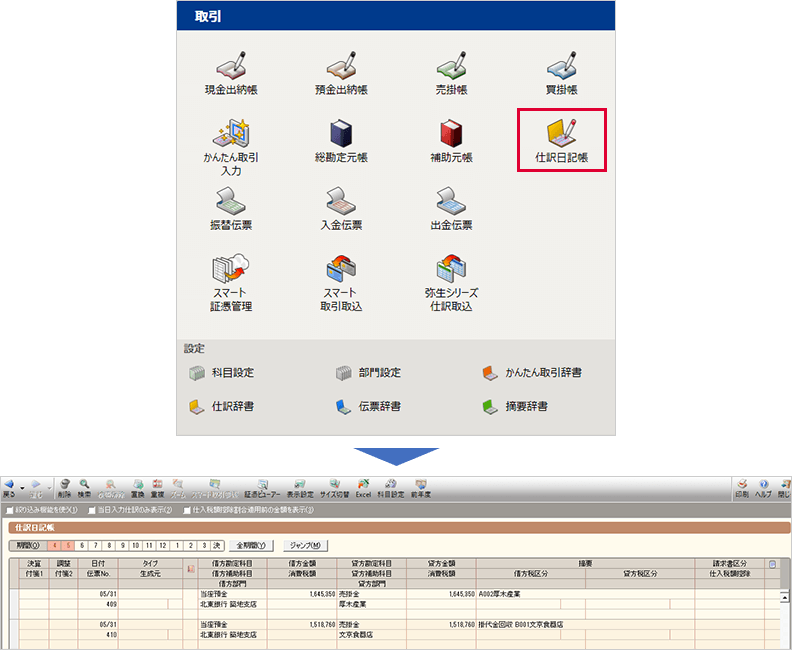
Task: Select month 6 in period selector
Action: 83,546
